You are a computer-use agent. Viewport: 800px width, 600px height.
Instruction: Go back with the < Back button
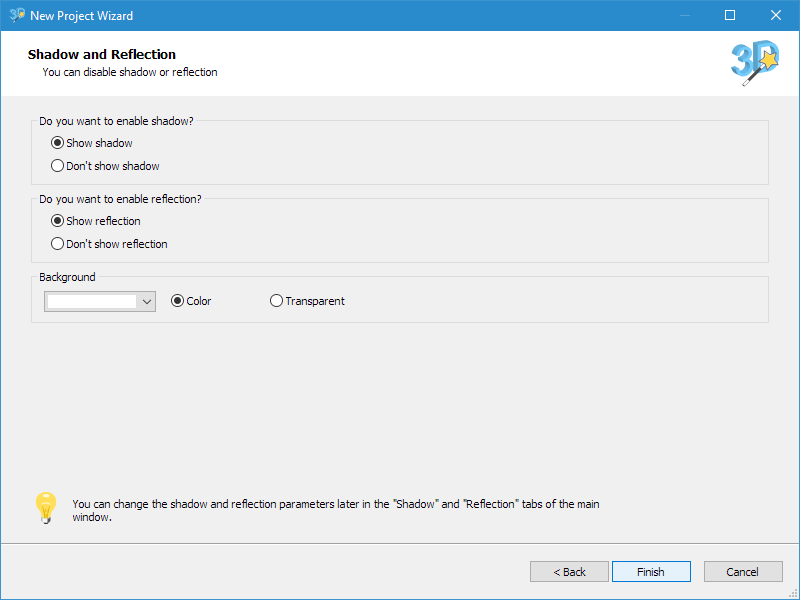coord(569,571)
